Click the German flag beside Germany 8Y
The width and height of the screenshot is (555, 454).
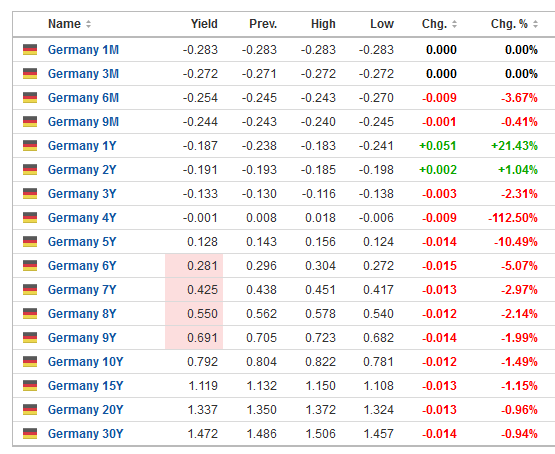click(30, 314)
